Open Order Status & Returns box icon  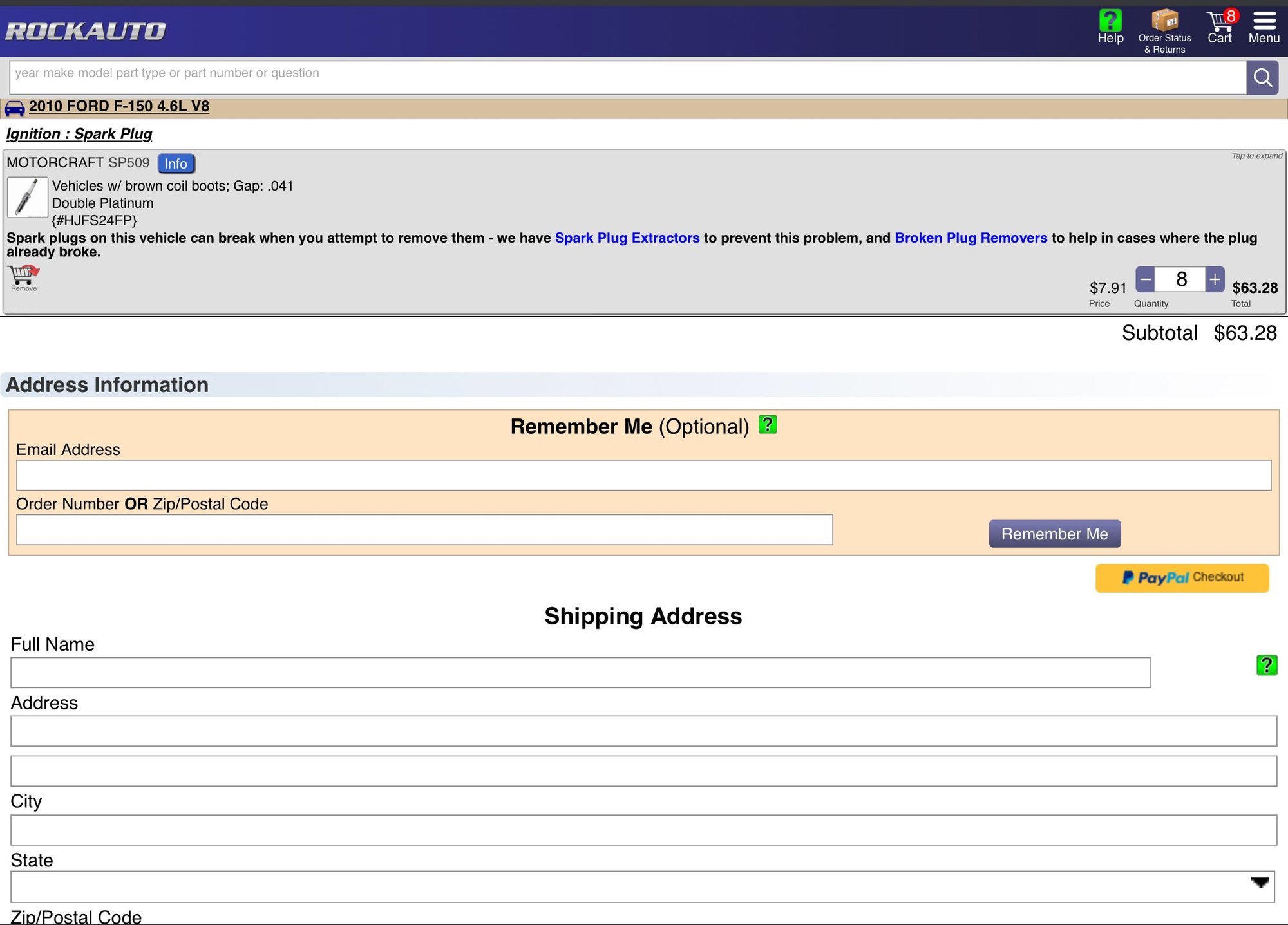coord(1164,21)
